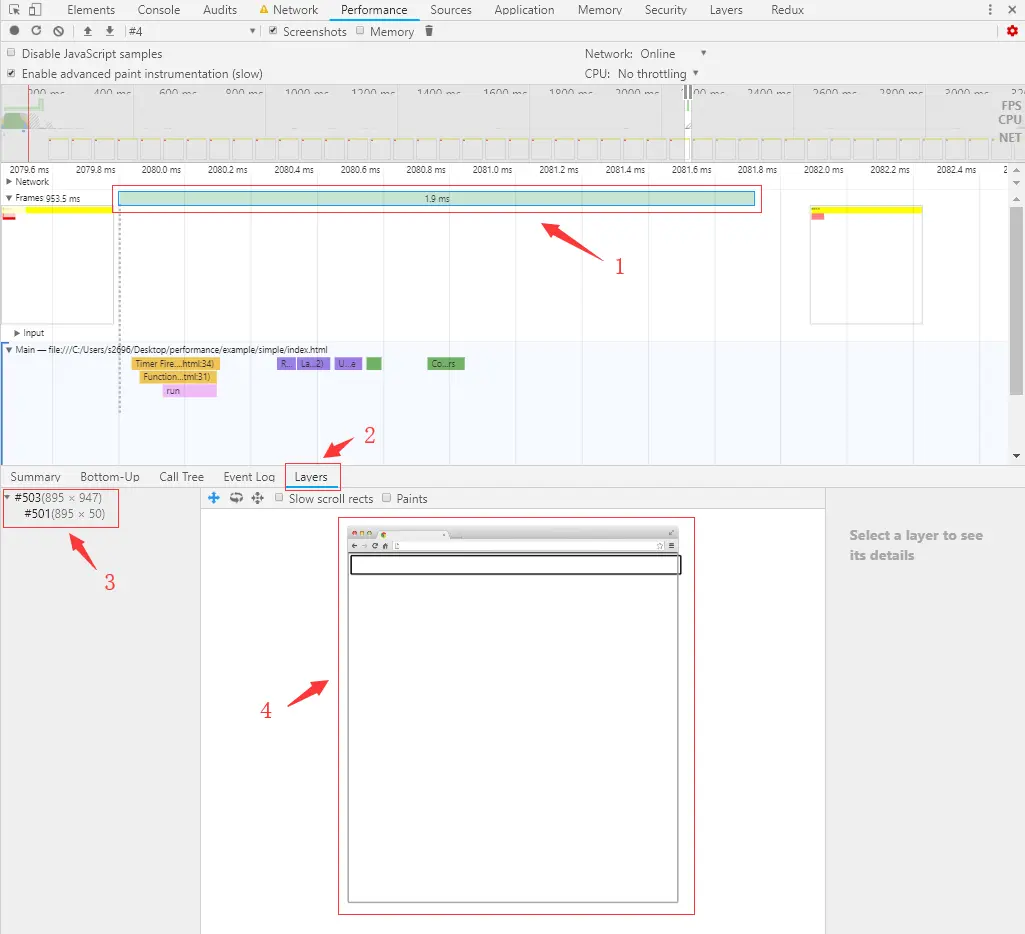Collect garbage with the trash icon
Viewport: 1025px width, 934px height.
coord(429,31)
